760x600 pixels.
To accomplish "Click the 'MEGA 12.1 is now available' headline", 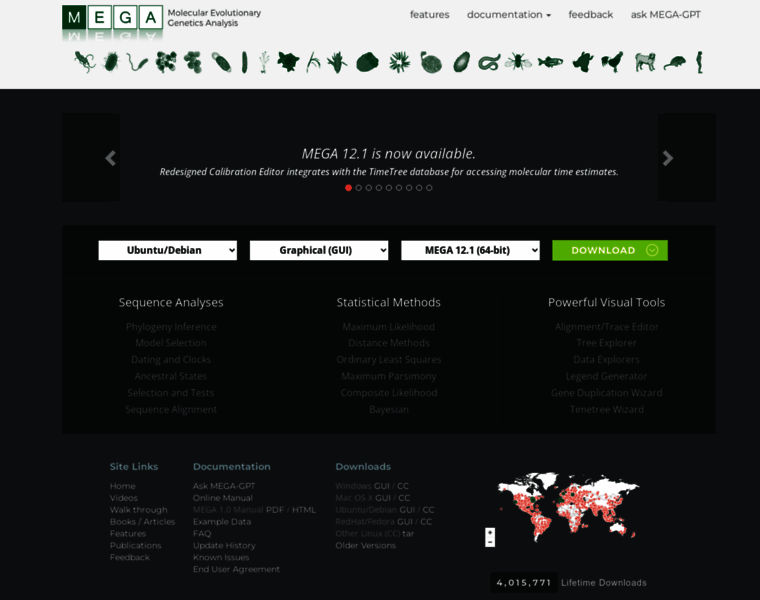I will [389, 154].
